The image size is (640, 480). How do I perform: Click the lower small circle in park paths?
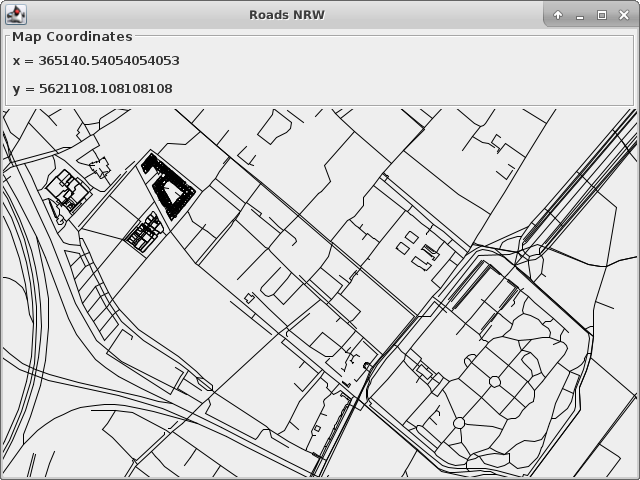(x=459, y=423)
